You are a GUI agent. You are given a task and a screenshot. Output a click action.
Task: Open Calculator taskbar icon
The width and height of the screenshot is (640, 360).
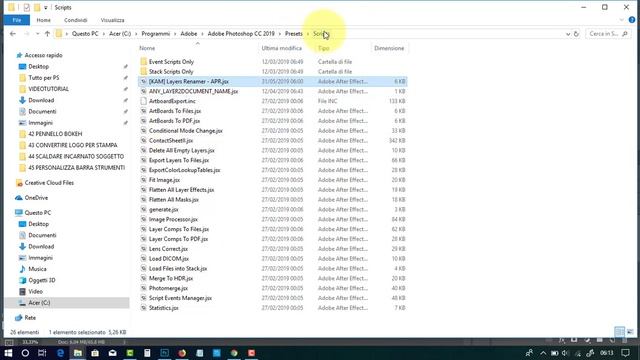pos(147,353)
